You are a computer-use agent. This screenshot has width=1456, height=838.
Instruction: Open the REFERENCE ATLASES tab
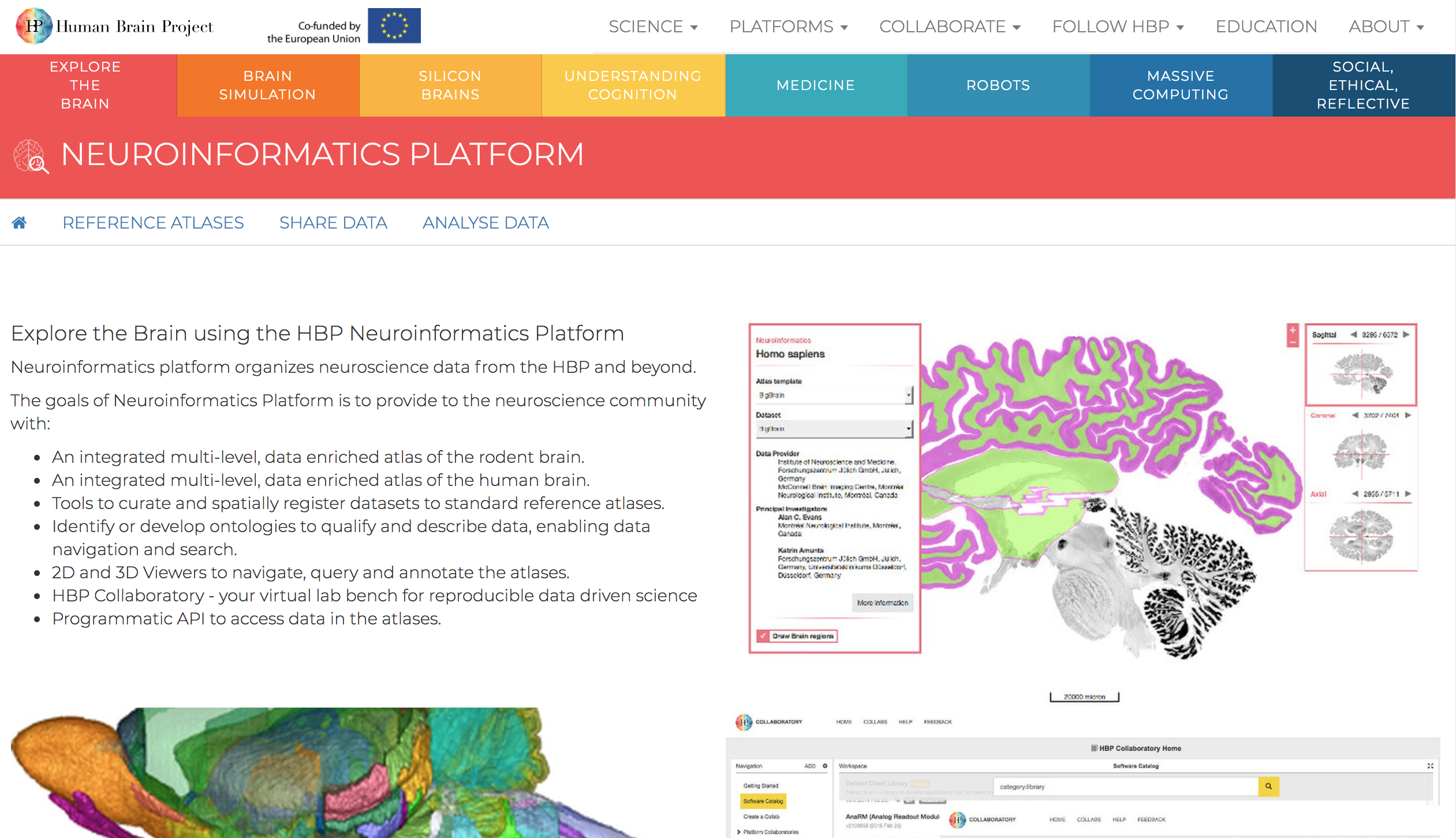[153, 223]
